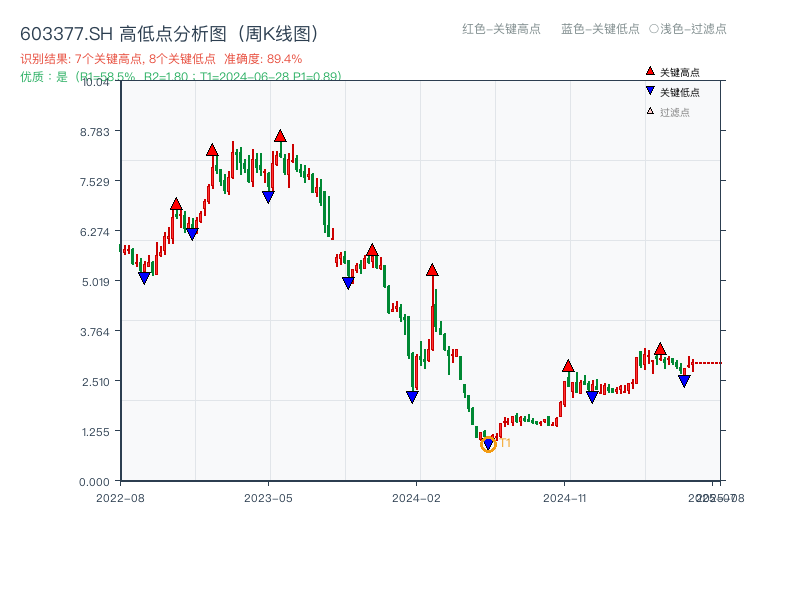Screen dimensions: 800x600
Task: Click the blue 关键低点 legend triangle
Action: pos(650,91)
